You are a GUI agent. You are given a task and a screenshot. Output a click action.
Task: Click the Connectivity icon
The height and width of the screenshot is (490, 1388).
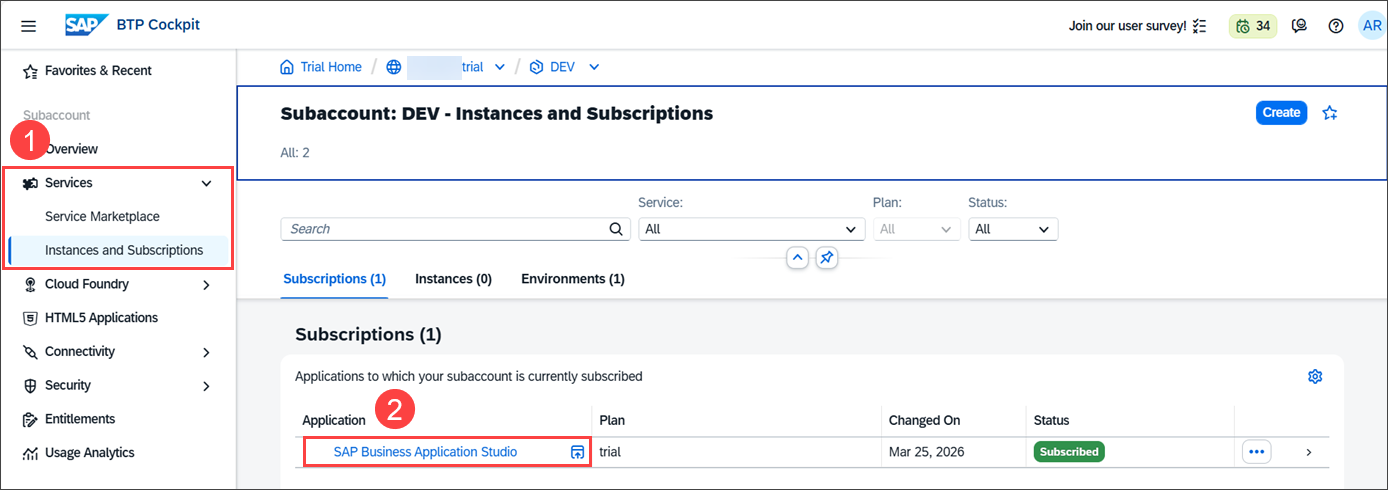(x=30, y=352)
